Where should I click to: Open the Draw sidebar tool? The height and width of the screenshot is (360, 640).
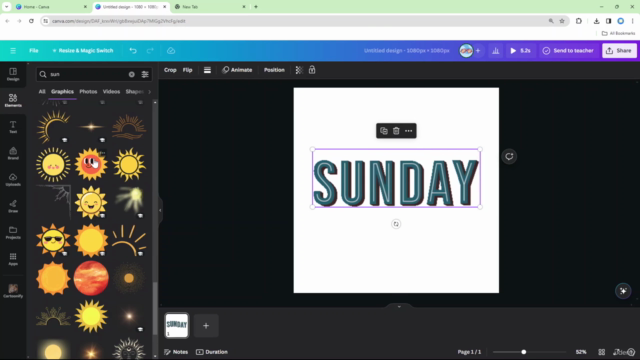click(x=13, y=206)
